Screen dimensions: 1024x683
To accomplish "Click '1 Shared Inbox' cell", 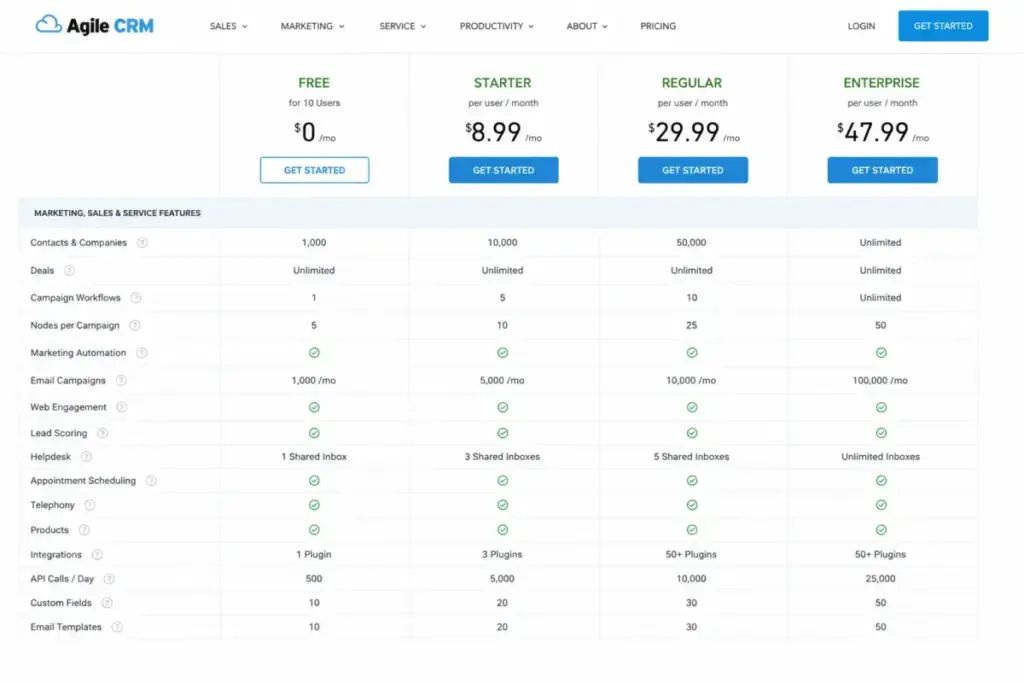I will [314, 456].
